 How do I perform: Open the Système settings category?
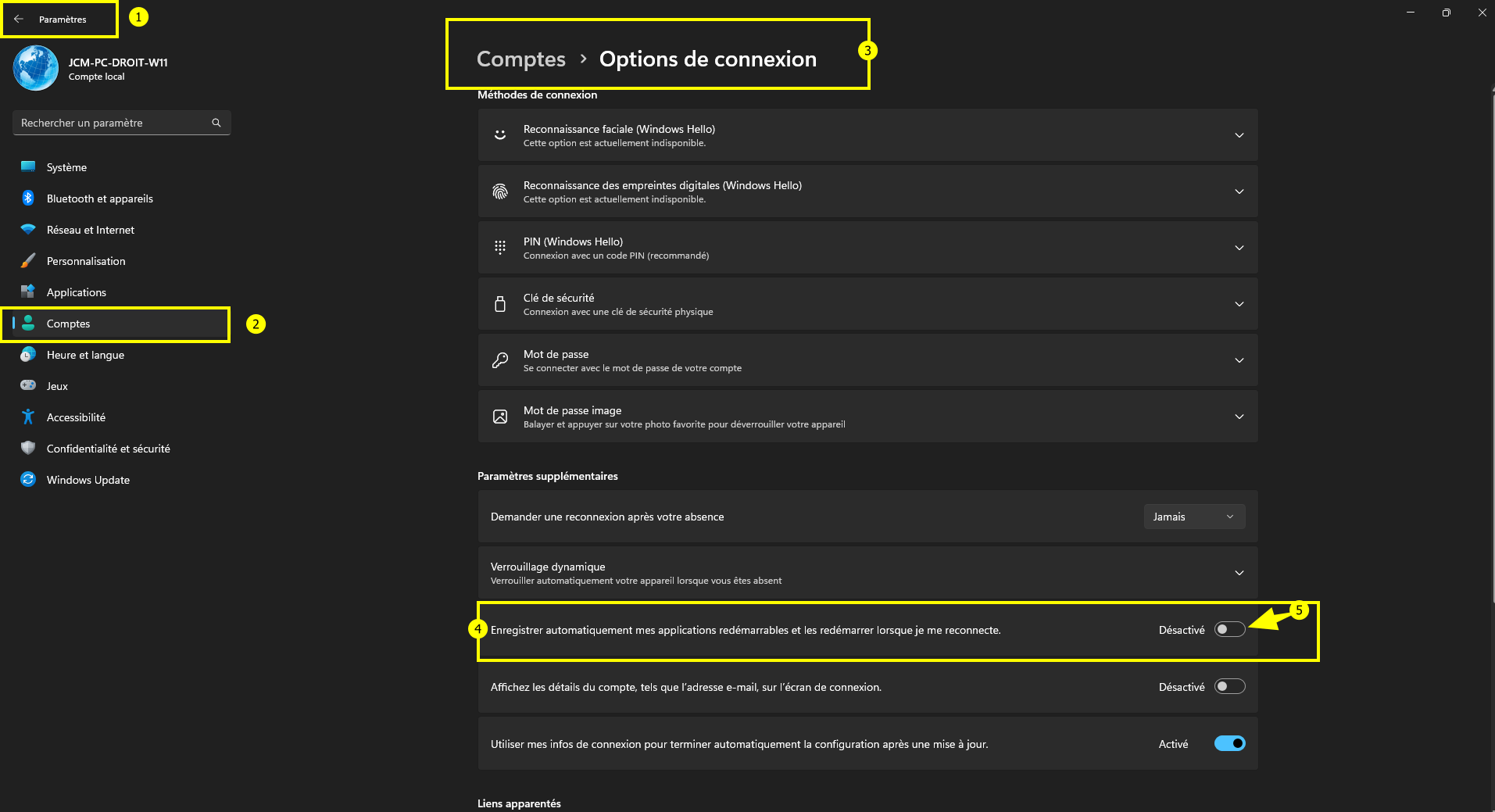(x=67, y=167)
